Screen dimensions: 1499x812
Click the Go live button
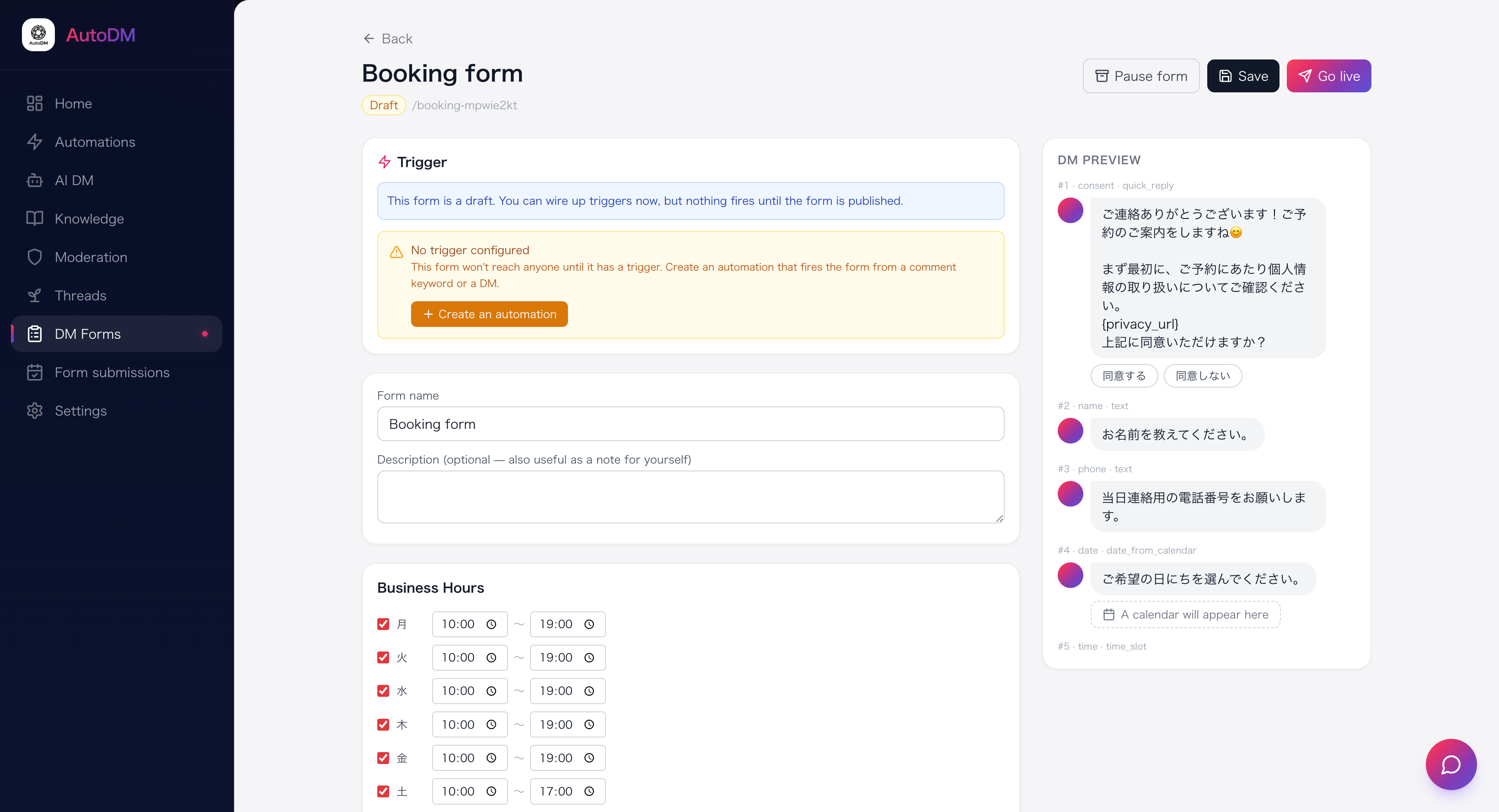1328,76
